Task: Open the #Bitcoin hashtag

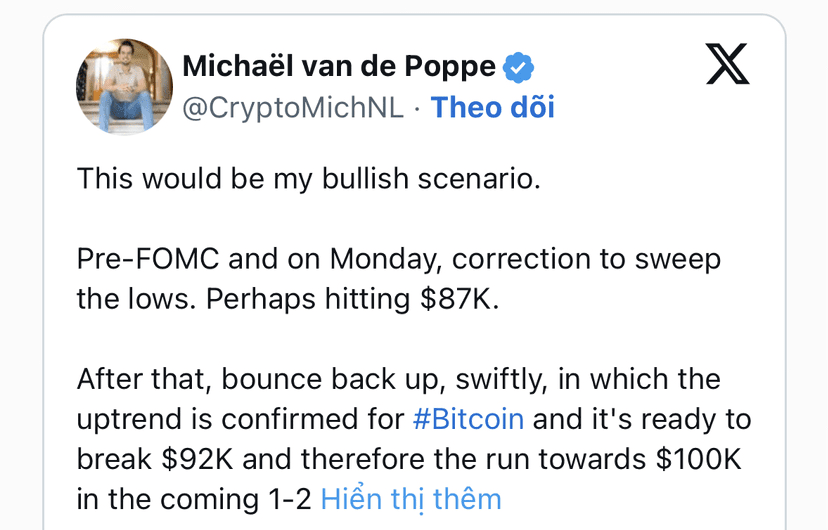Action: point(468,419)
